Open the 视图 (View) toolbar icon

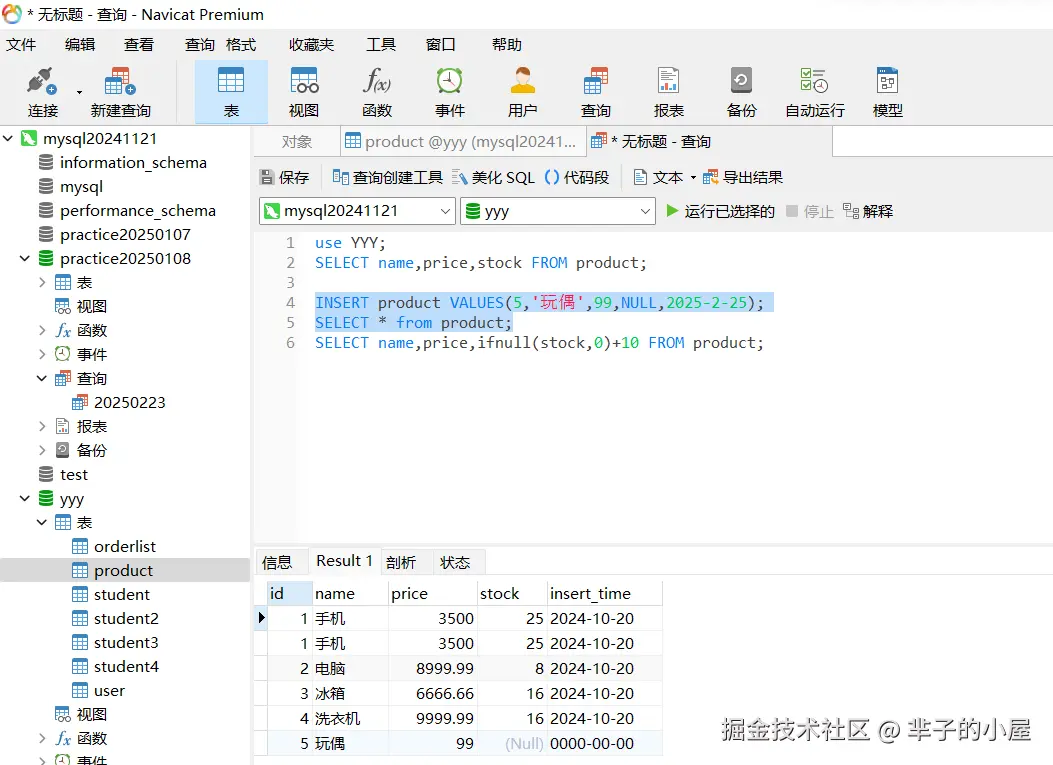[x=304, y=93]
